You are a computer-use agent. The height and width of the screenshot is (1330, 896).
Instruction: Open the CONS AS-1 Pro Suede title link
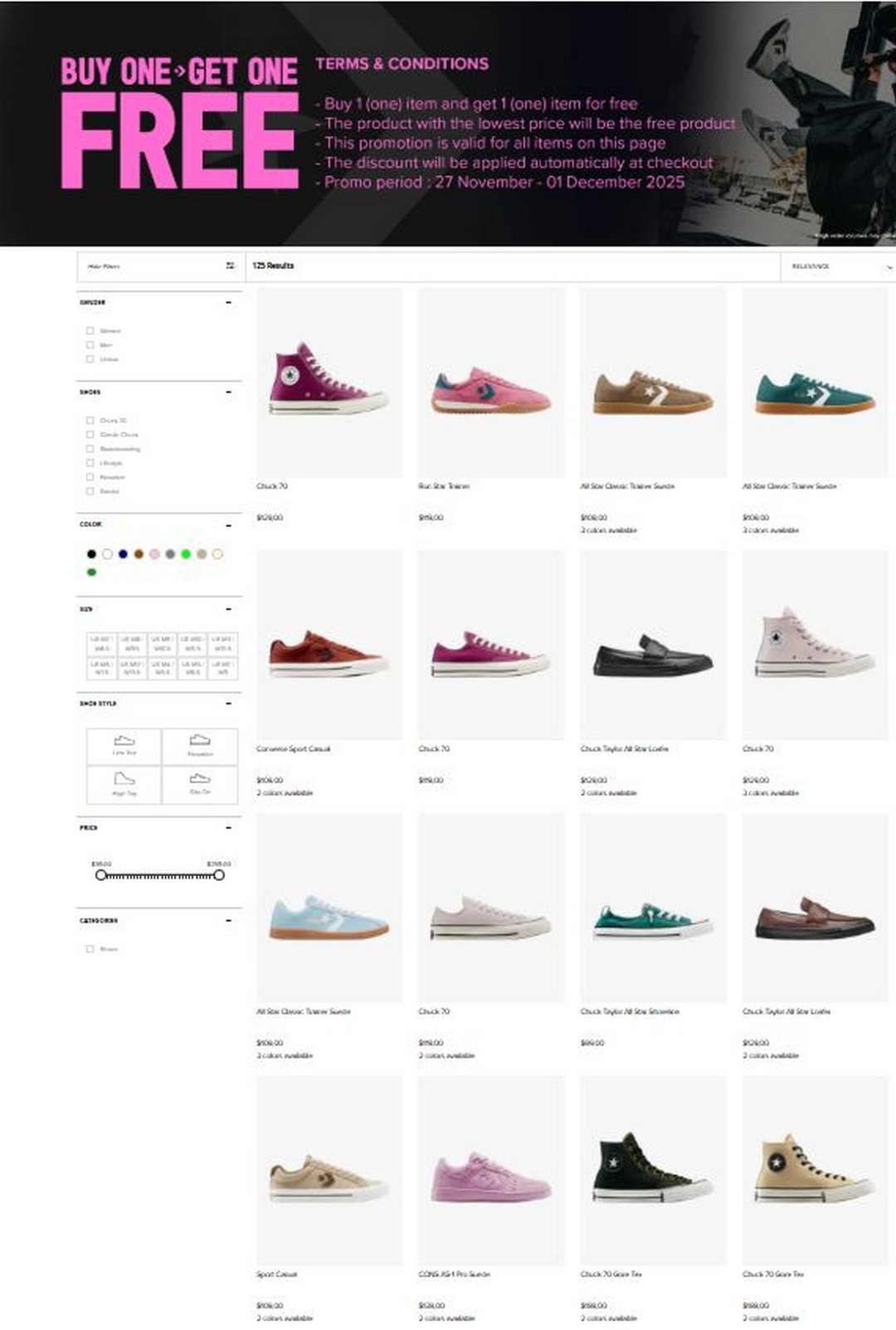click(454, 1274)
